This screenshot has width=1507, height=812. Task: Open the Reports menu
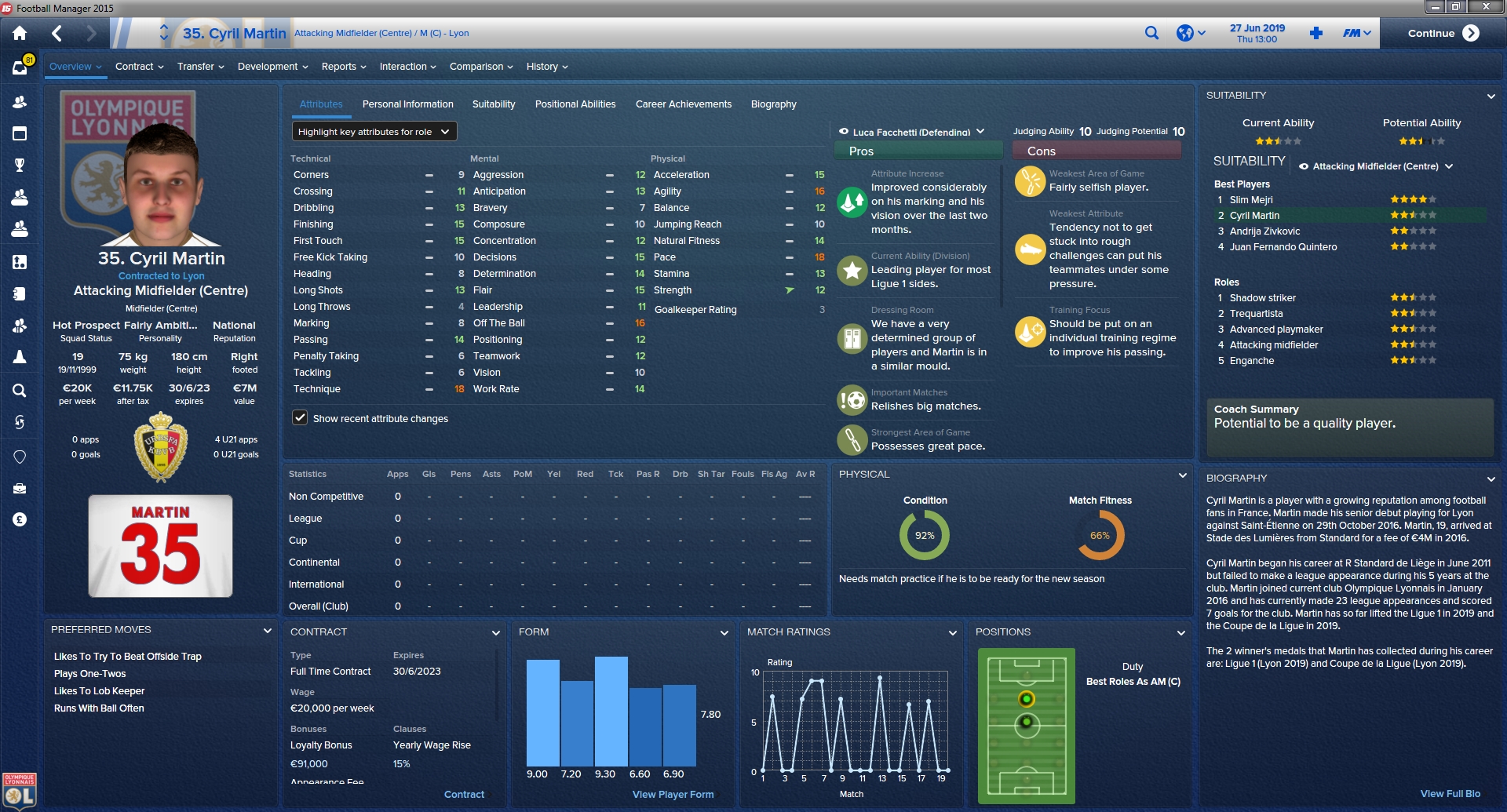[344, 67]
